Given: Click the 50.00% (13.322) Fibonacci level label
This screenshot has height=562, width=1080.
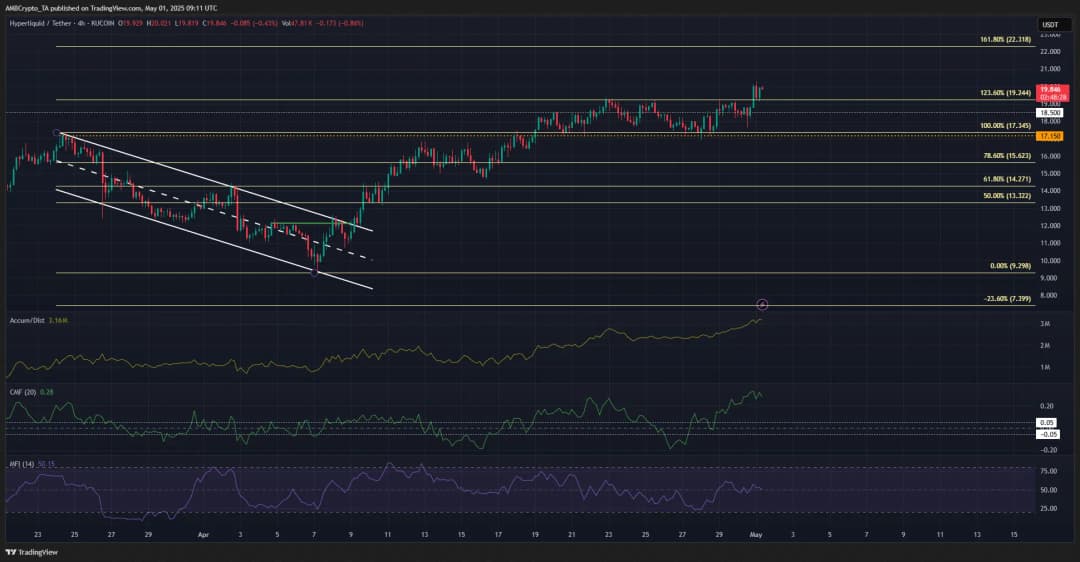Looking at the screenshot, I should pos(1004,196).
